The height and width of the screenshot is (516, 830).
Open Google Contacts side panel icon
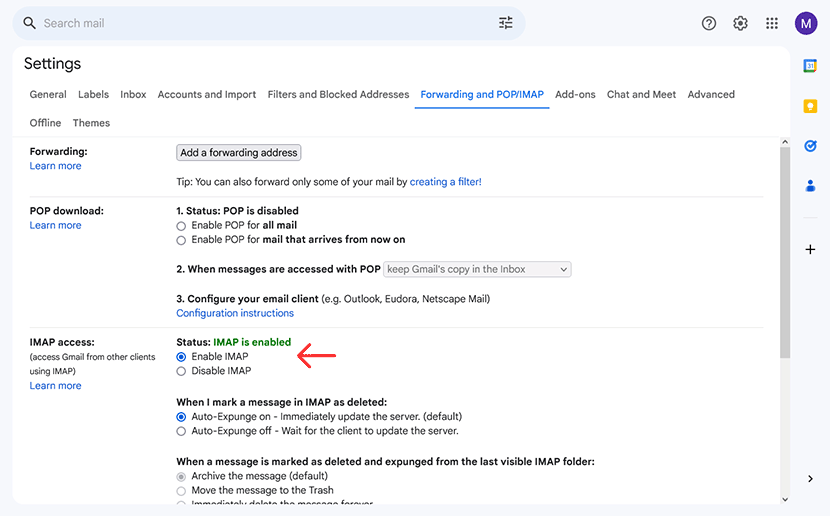pos(810,186)
